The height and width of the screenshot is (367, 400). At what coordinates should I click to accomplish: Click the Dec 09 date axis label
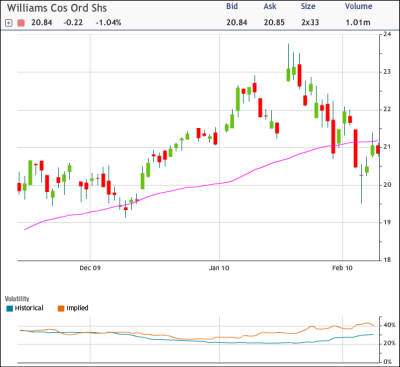click(x=90, y=268)
